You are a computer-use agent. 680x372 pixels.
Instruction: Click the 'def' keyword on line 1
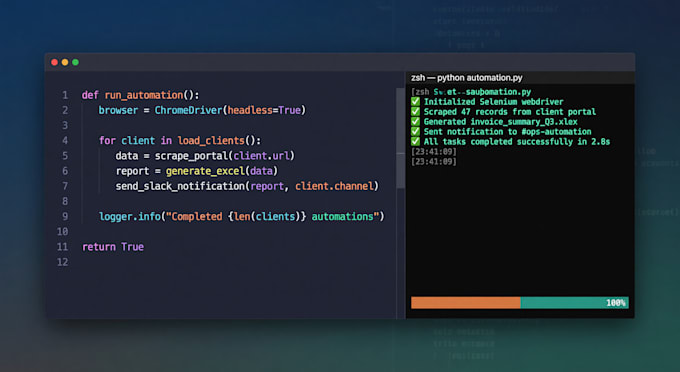(90, 95)
